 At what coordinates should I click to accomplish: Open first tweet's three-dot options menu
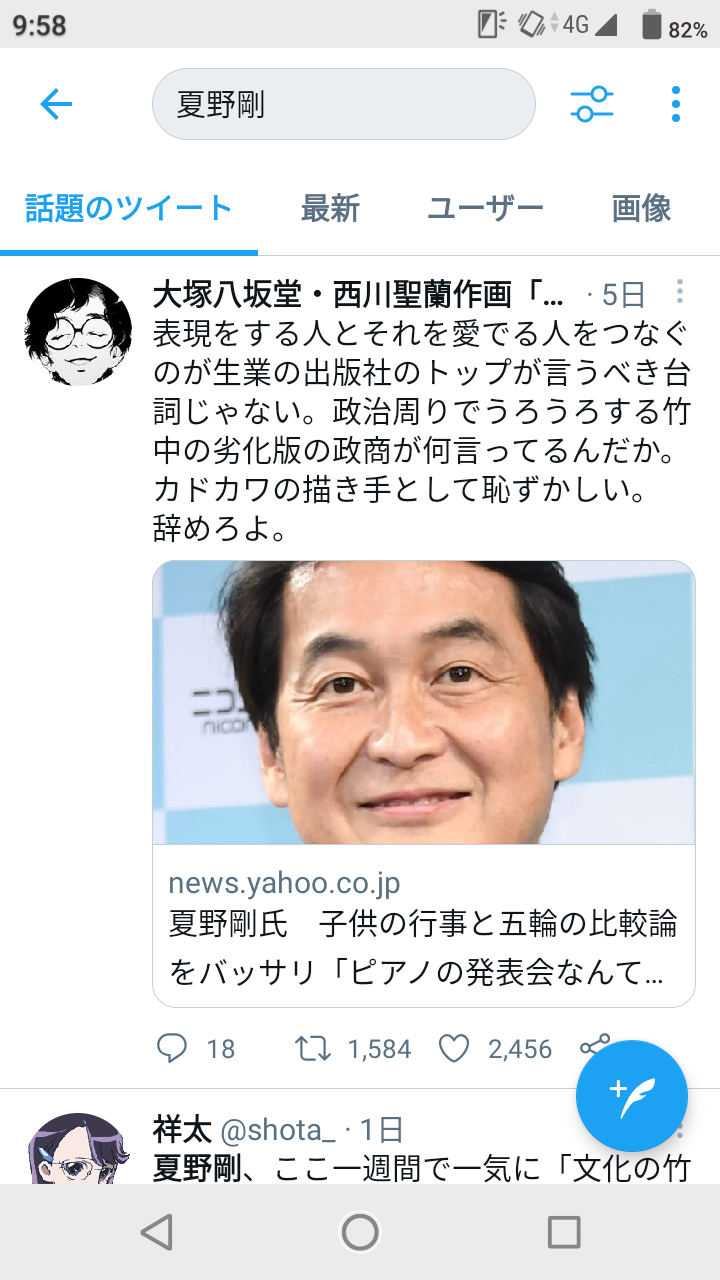point(680,292)
